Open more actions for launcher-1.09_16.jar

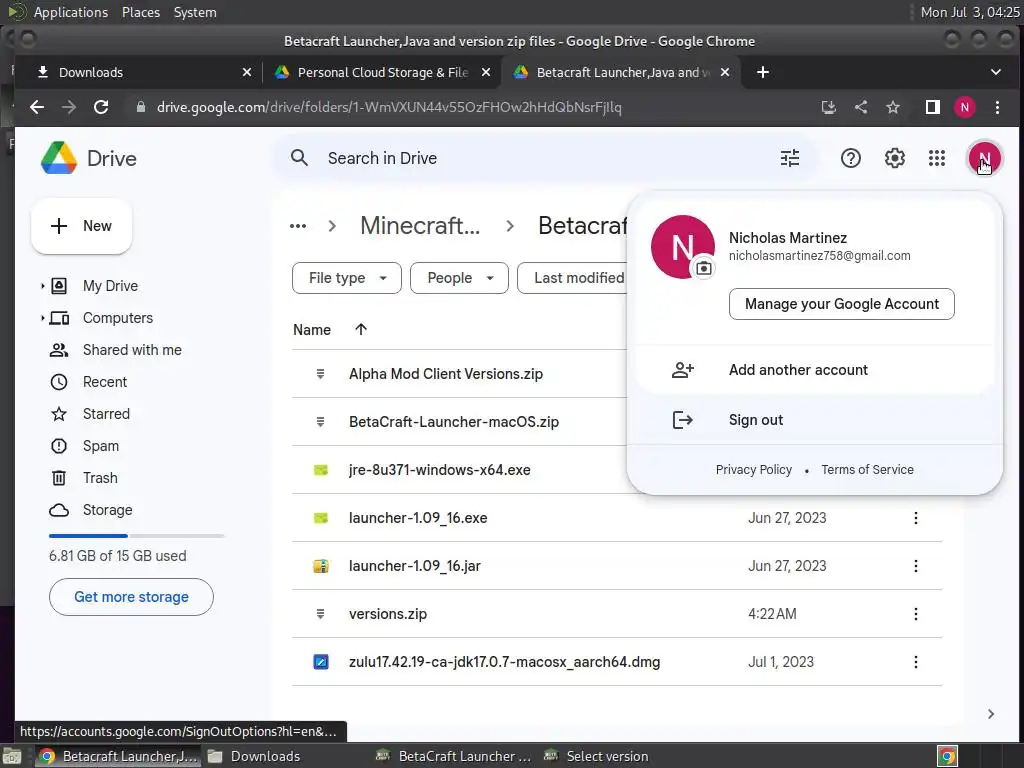[x=916, y=566]
